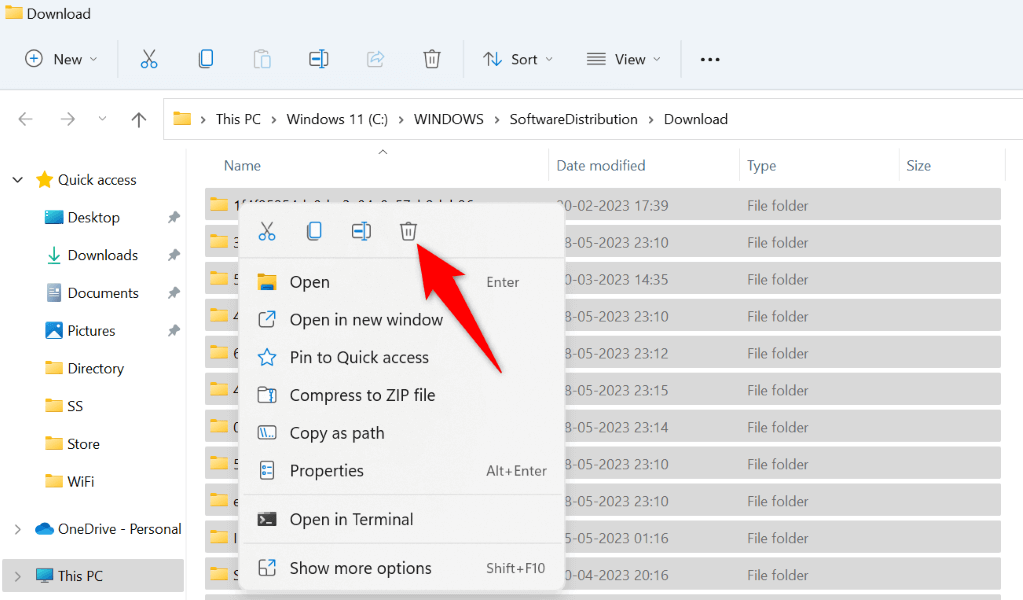Image resolution: width=1023 pixels, height=600 pixels.
Task: Go back with the left arrow
Action: tap(25, 119)
